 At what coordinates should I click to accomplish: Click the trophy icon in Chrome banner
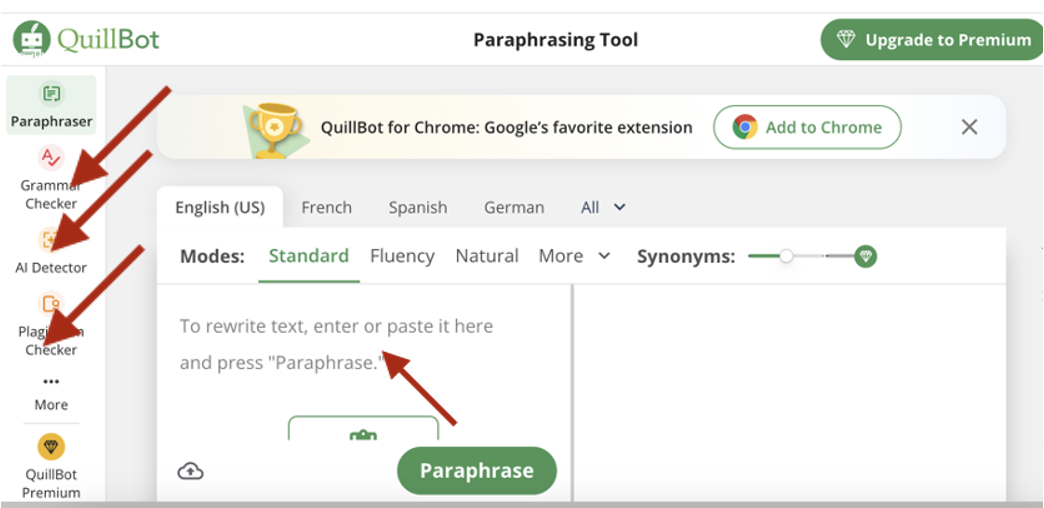click(275, 130)
